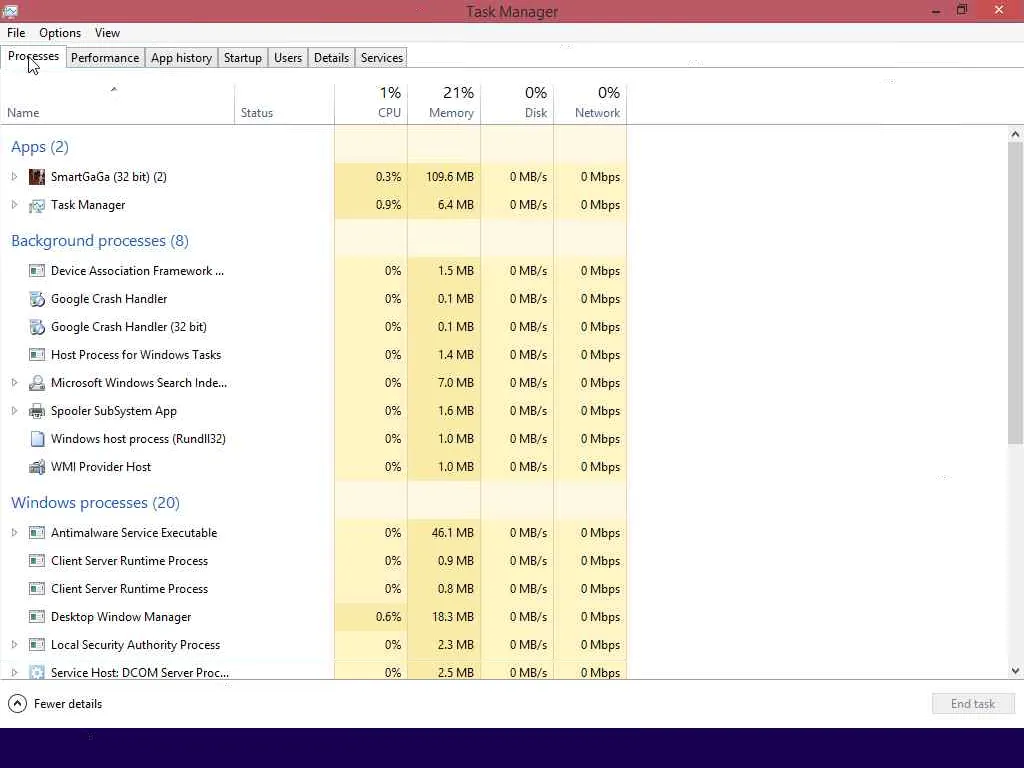
Task: Click the 109.6 MB memory value
Action: [449, 177]
